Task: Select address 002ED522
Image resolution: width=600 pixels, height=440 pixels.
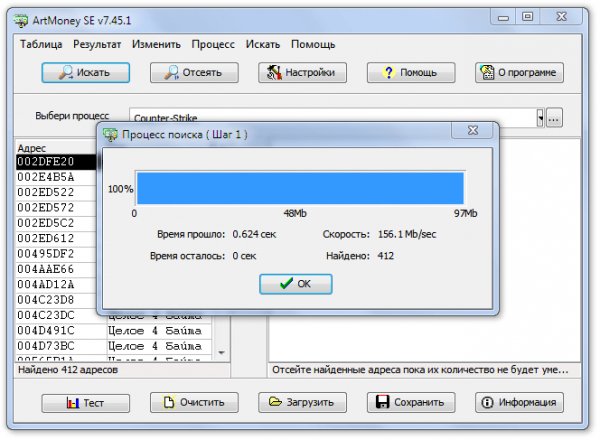Action: (x=56, y=192)
